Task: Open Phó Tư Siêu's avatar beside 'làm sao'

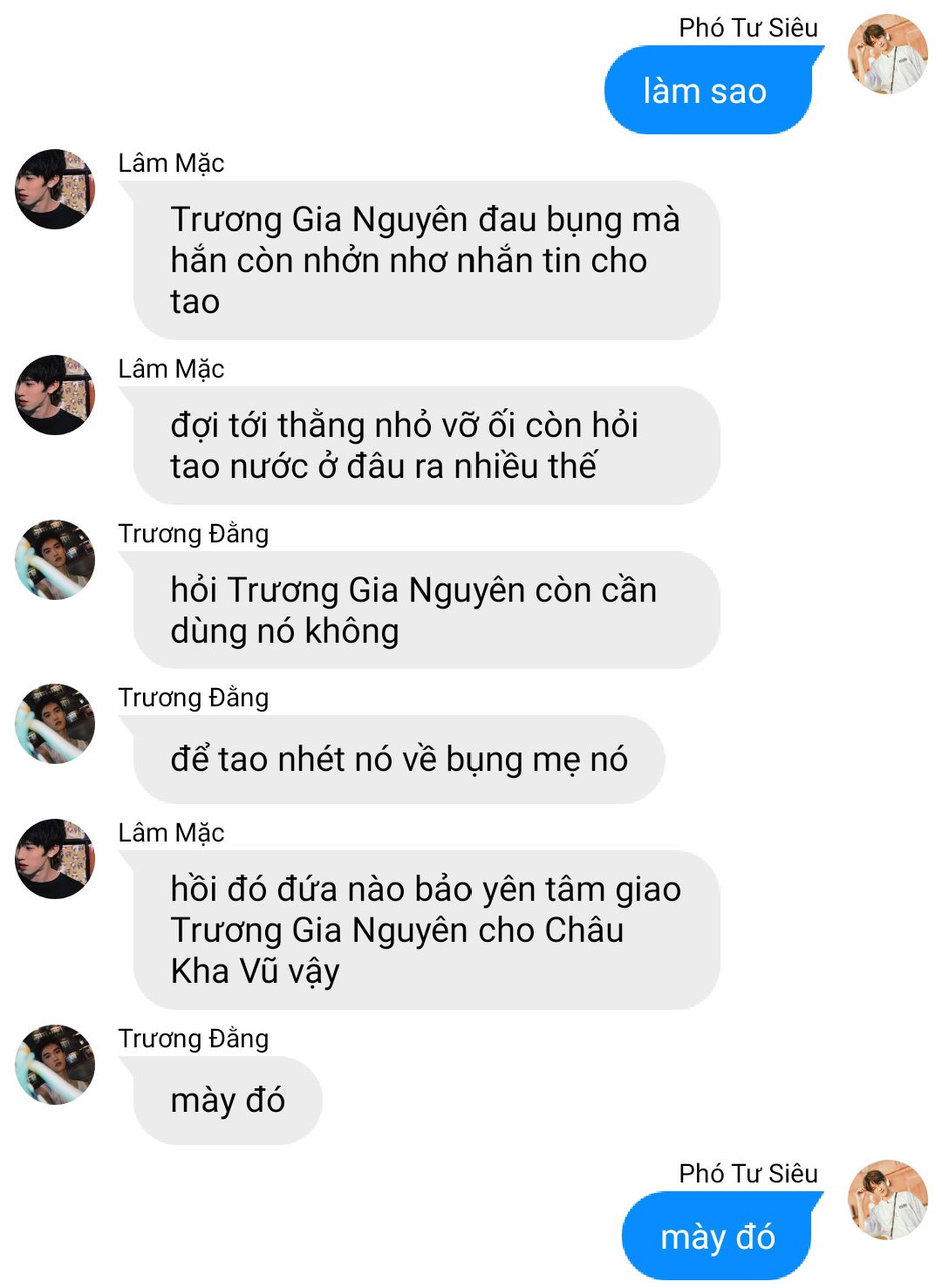Action: [888, 54]
